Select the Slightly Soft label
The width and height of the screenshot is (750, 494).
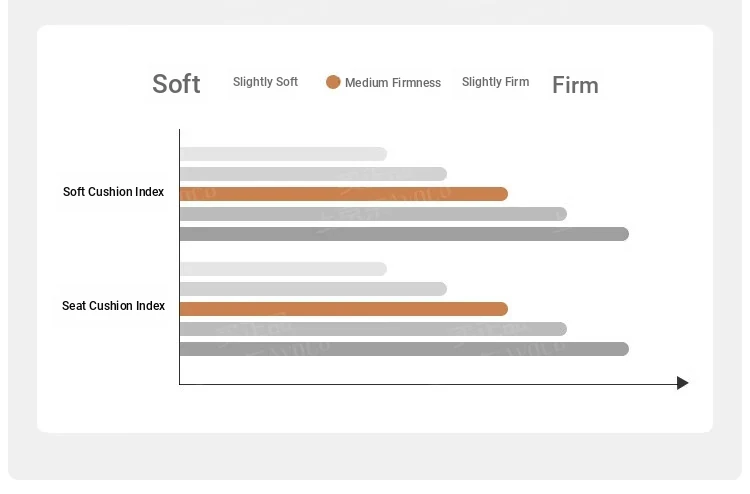[x=265, y=82]
